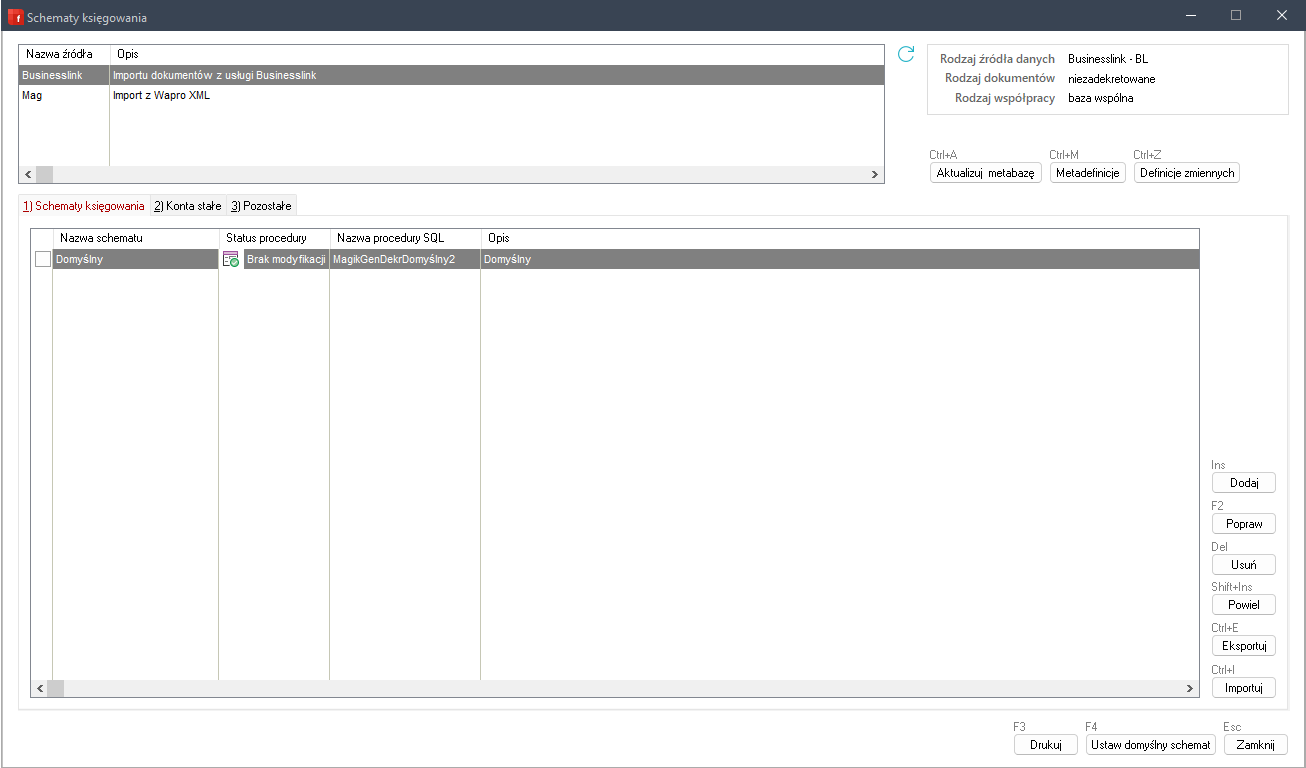Delete schema using Usuń button

click(1243, 565)
